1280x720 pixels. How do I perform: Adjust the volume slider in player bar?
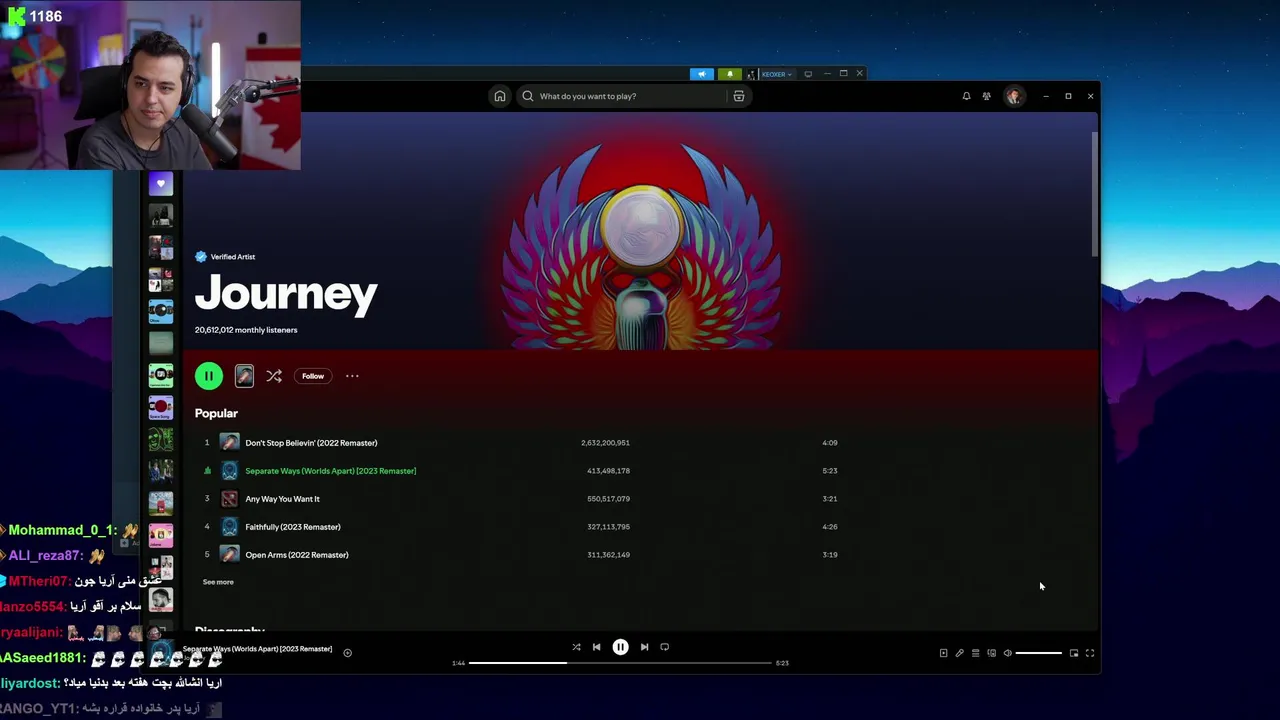coord(1039,653)
